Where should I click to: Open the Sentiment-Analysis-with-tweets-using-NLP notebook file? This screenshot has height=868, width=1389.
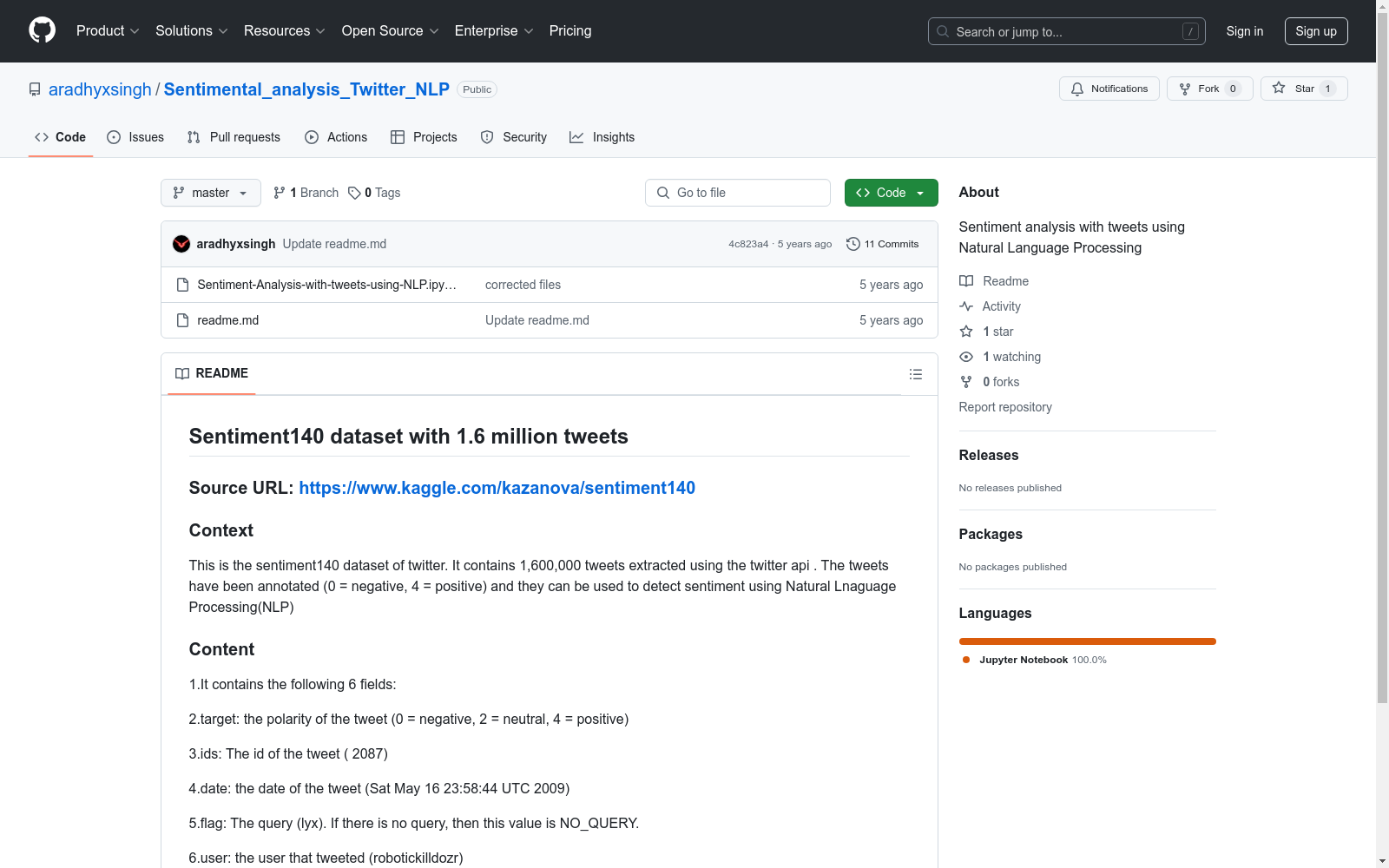[327, 285]
